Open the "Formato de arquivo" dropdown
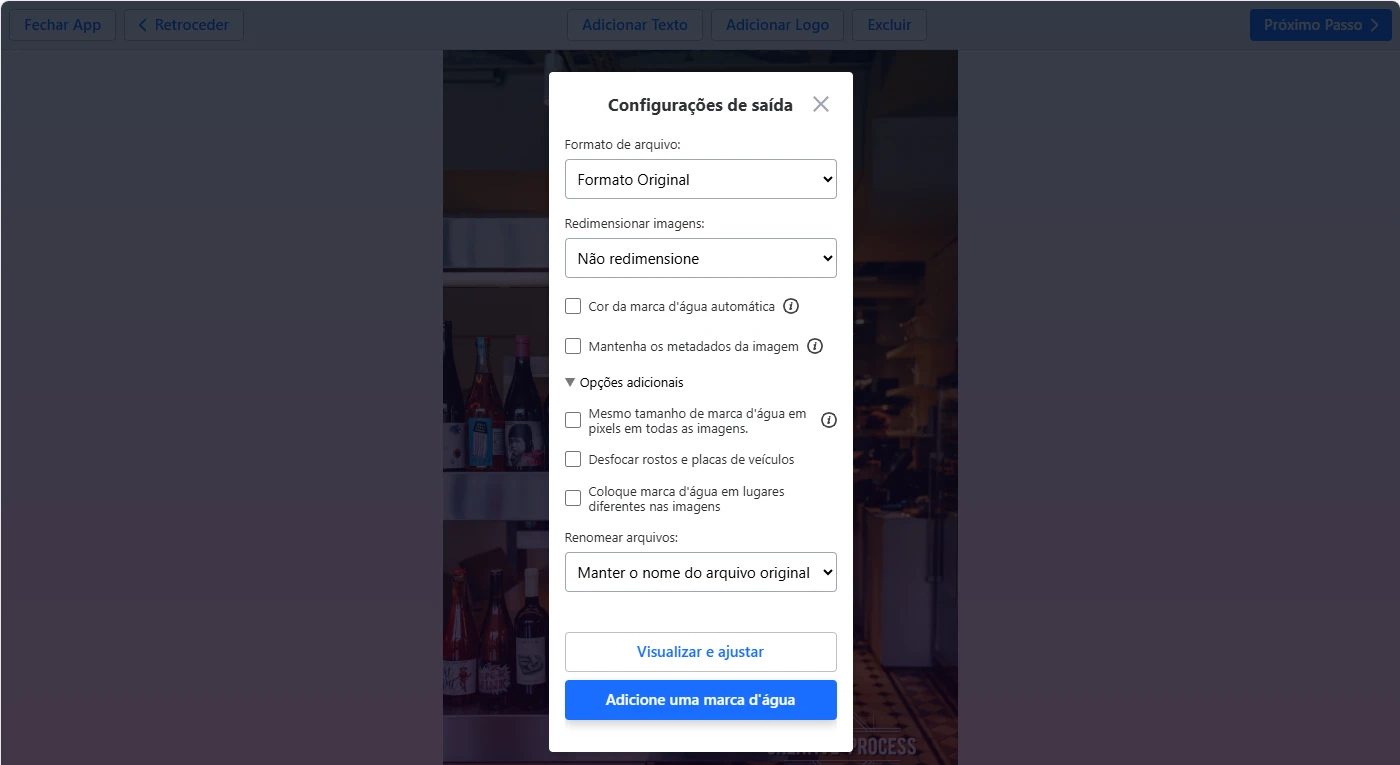Screen dimensions: 1400x765 (700, 178)
